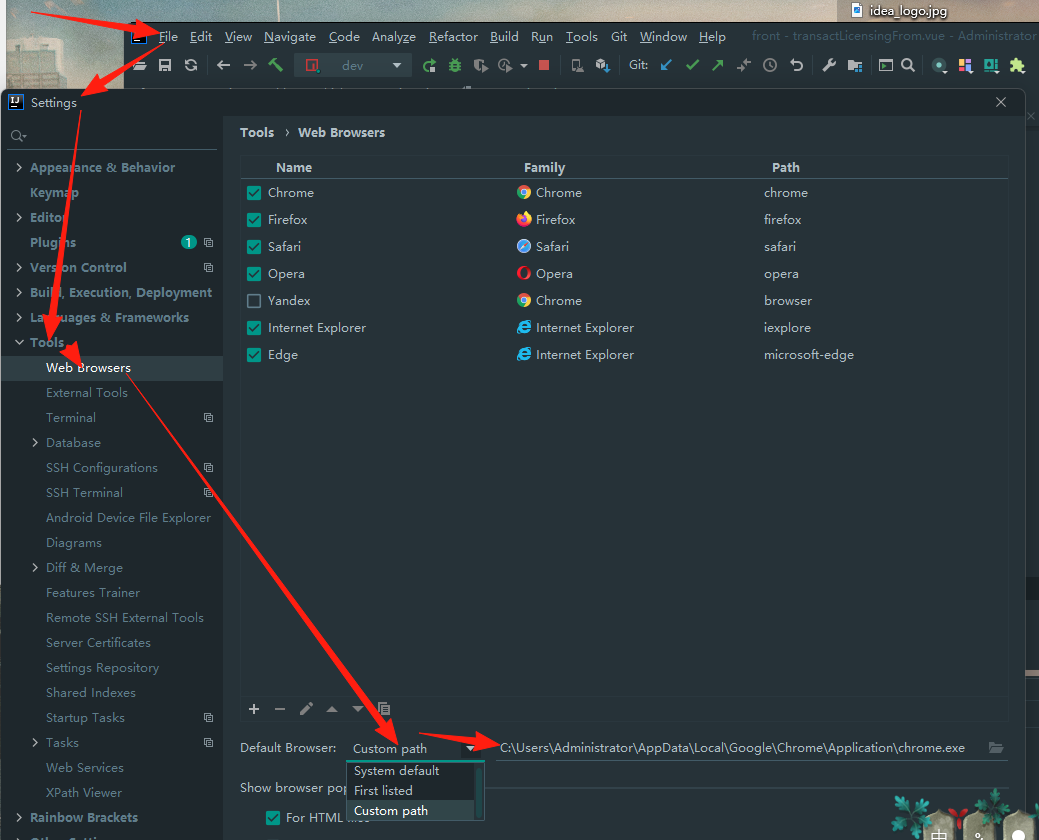This screenshot has height=840, width=1039.
Task: Copy browser entry with duplicate icon
Action: click(x=384, y=709)
